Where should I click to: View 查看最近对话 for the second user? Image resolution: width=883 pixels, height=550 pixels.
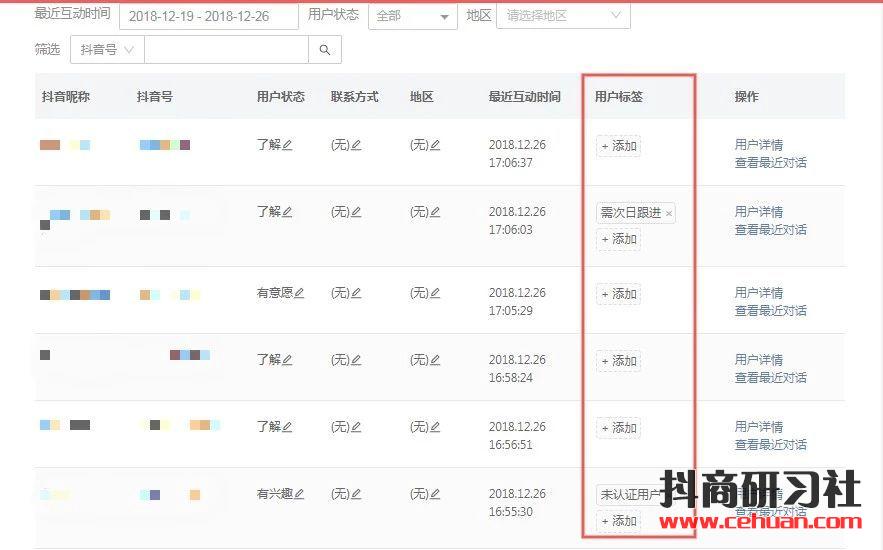770,230
